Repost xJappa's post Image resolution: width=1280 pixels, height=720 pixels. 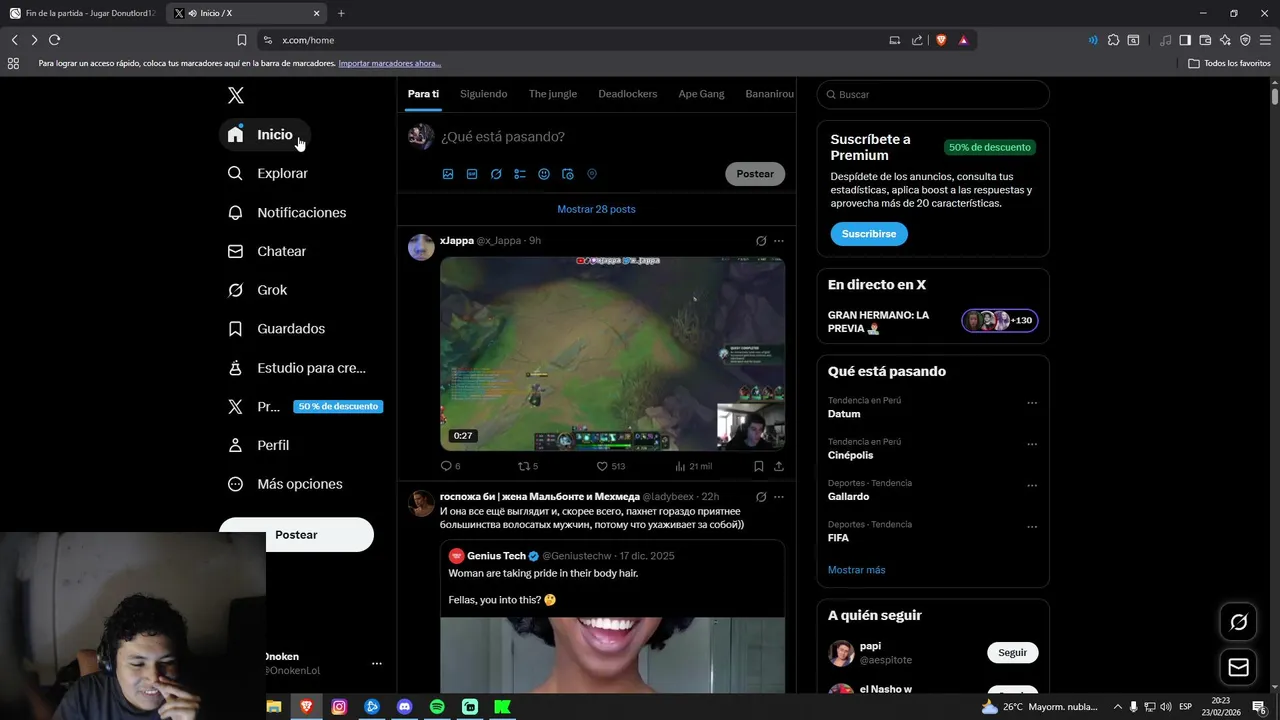[527, 466]
